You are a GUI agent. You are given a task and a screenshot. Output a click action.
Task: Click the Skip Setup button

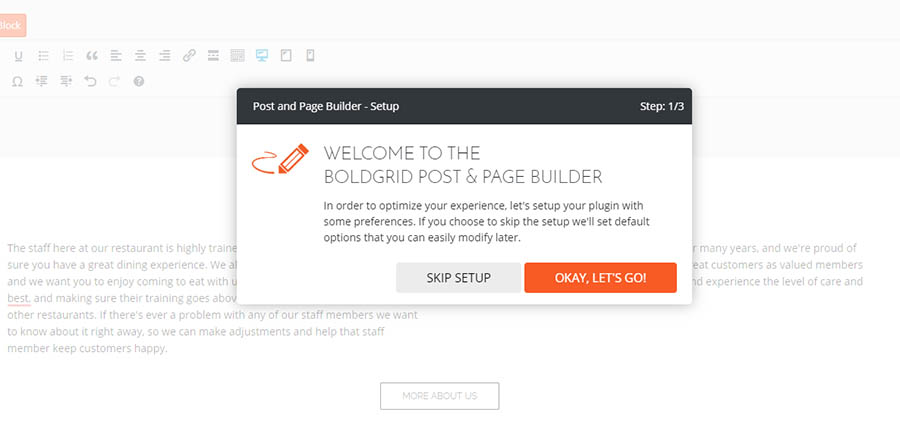click(x=458, y=278)
